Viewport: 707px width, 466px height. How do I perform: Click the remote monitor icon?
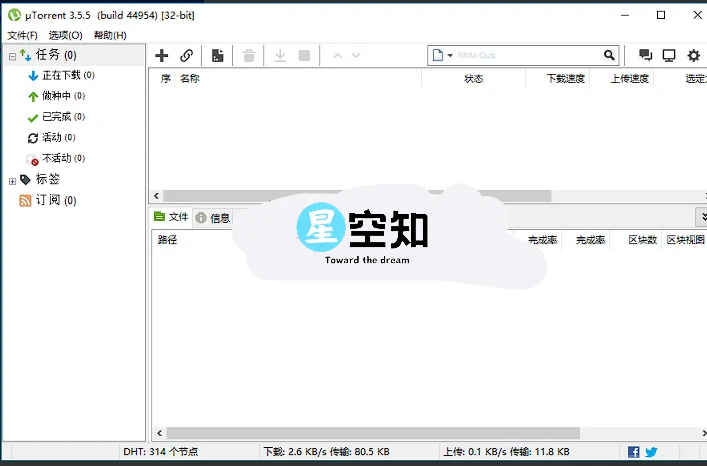tap(669, 55)
